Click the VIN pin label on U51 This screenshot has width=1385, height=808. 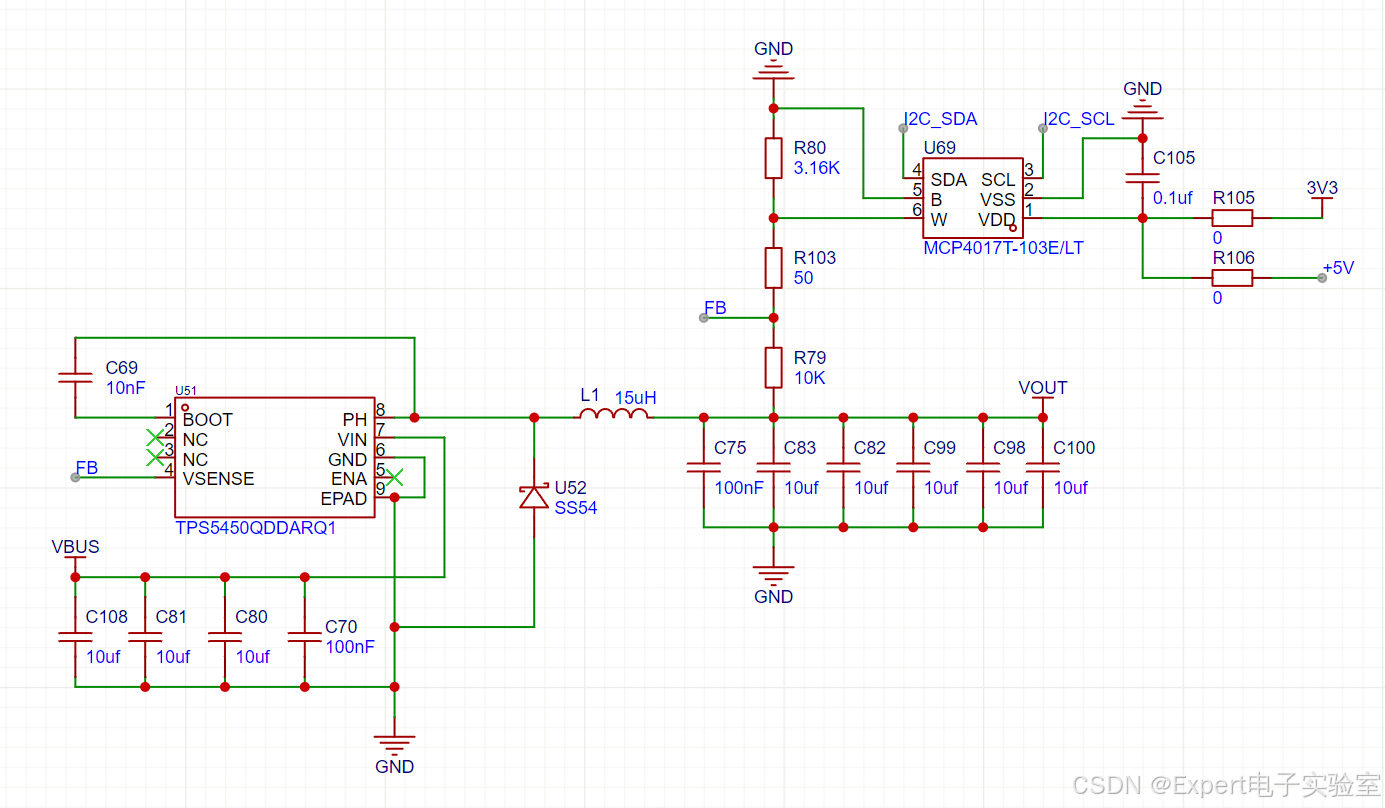[353, 440]
